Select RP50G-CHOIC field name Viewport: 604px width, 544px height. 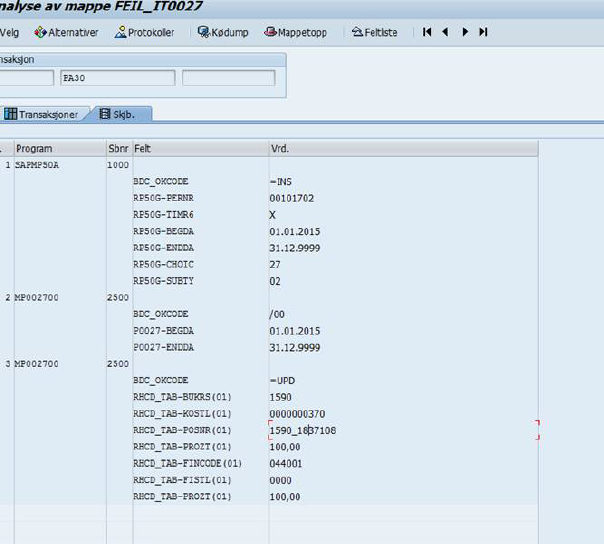point(163,264)
